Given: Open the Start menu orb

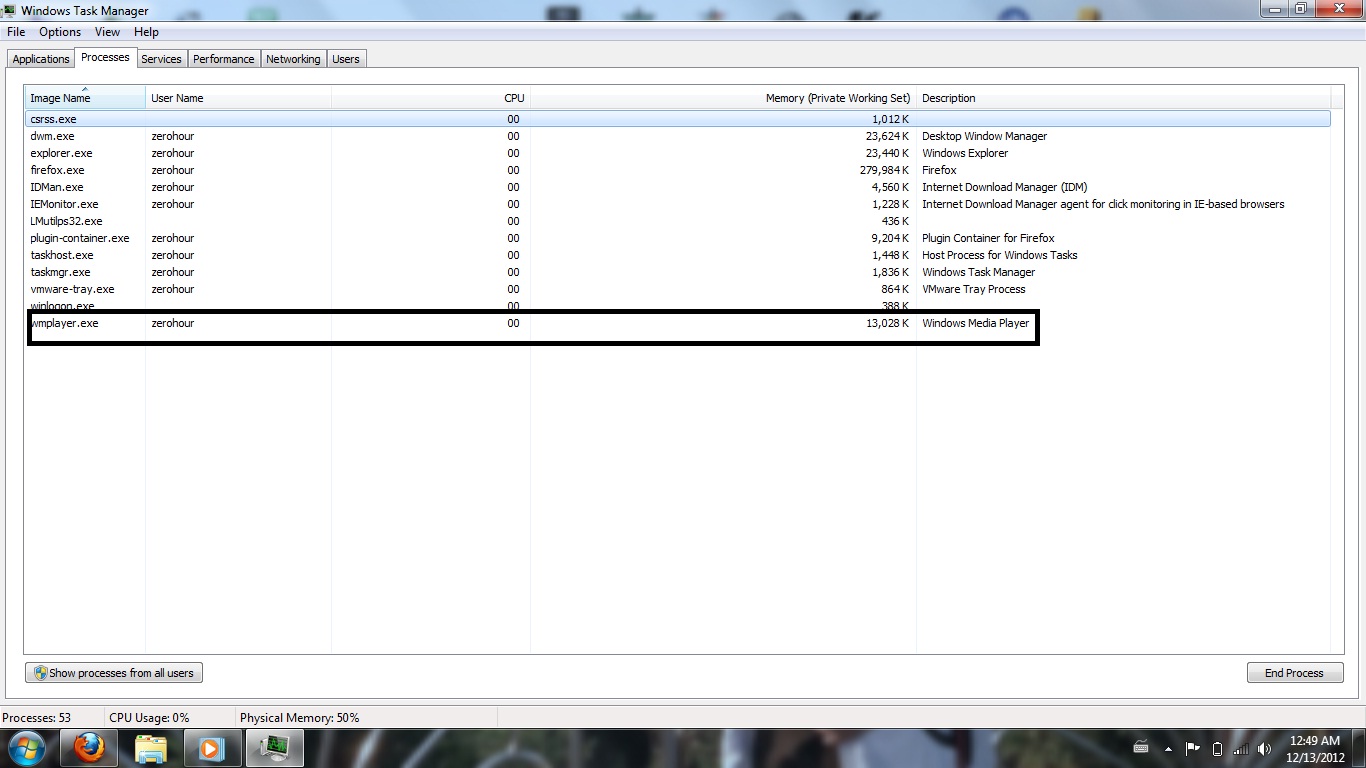Looking at the screenshot, I should click(x=27, y=747).
